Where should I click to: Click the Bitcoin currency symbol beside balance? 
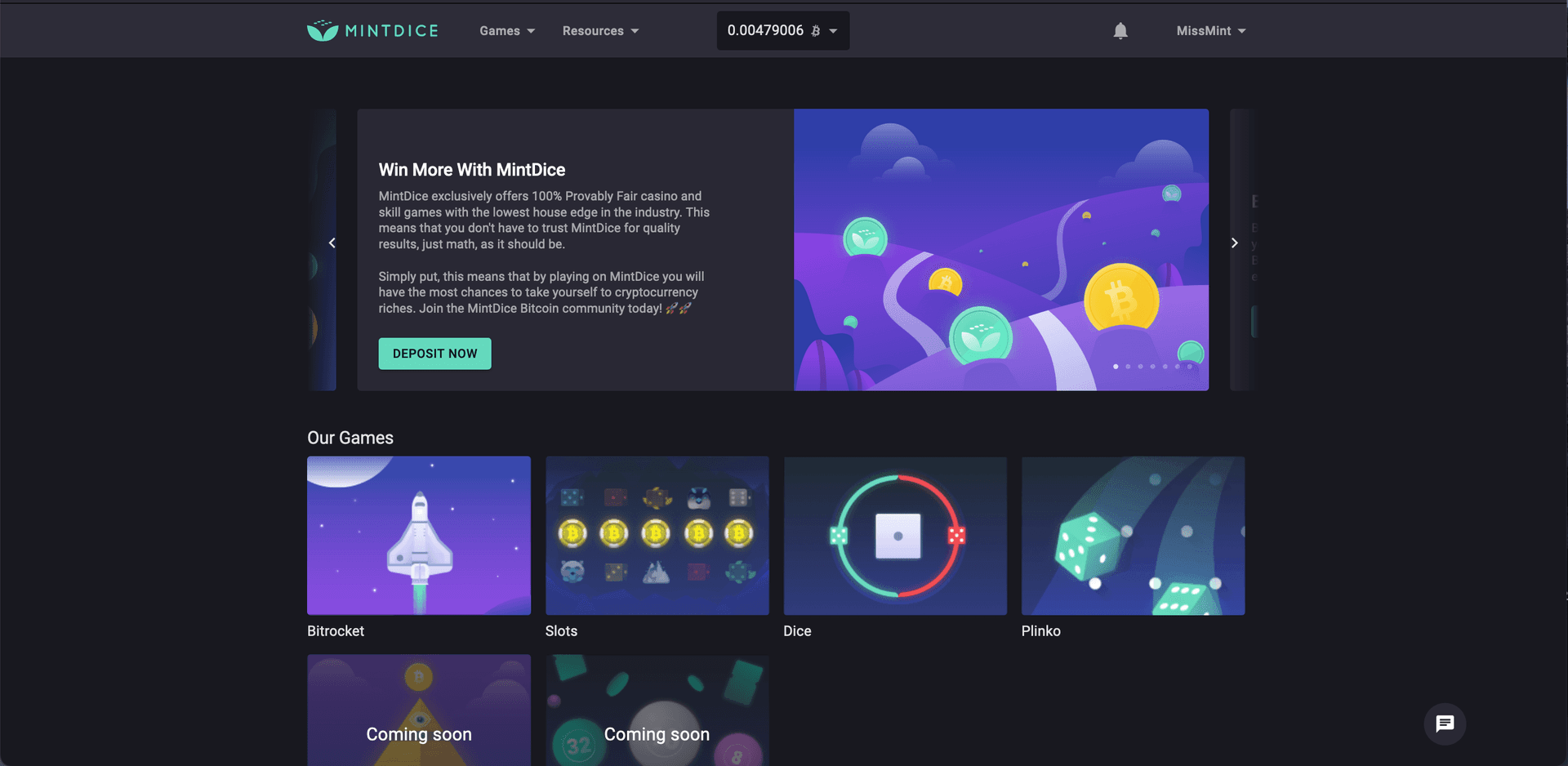click(815, 31)
